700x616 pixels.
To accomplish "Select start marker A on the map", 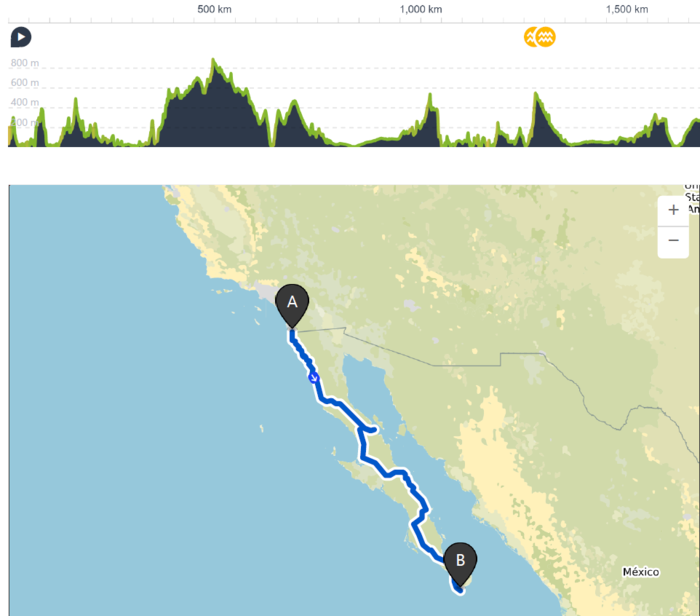I will (x=292, y=303).
